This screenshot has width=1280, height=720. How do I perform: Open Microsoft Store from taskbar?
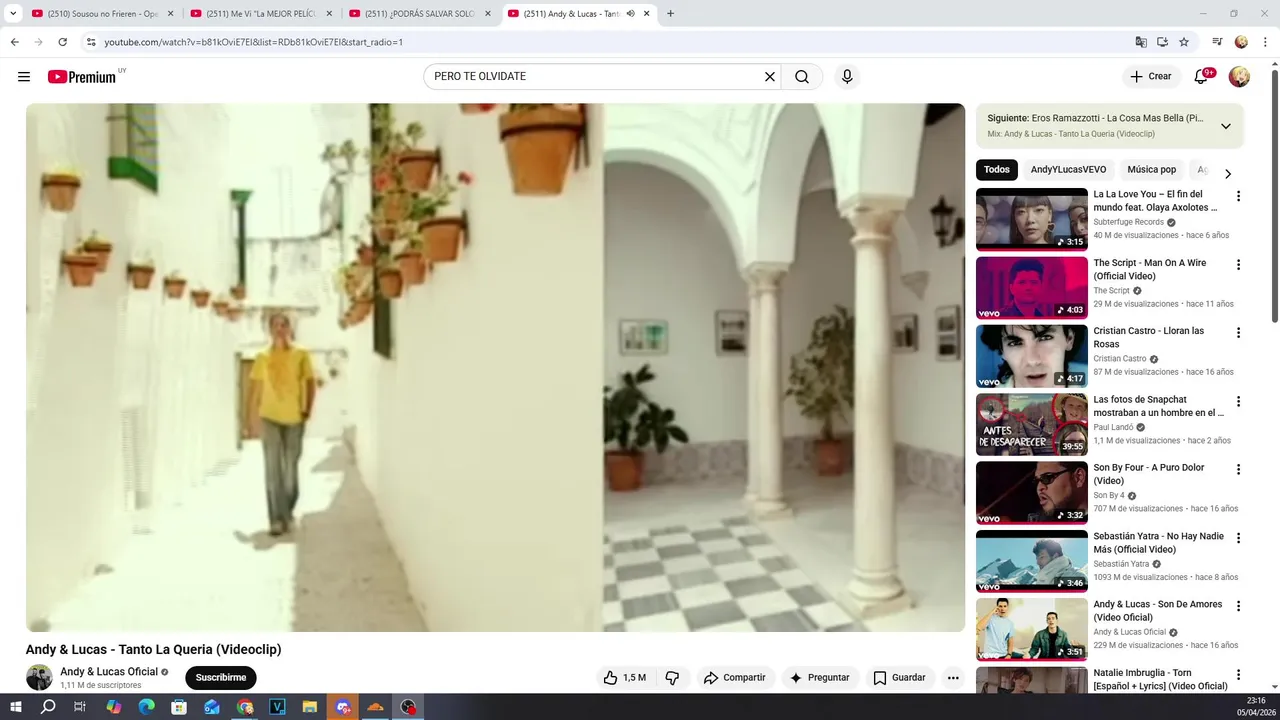[x=179, y=707]
